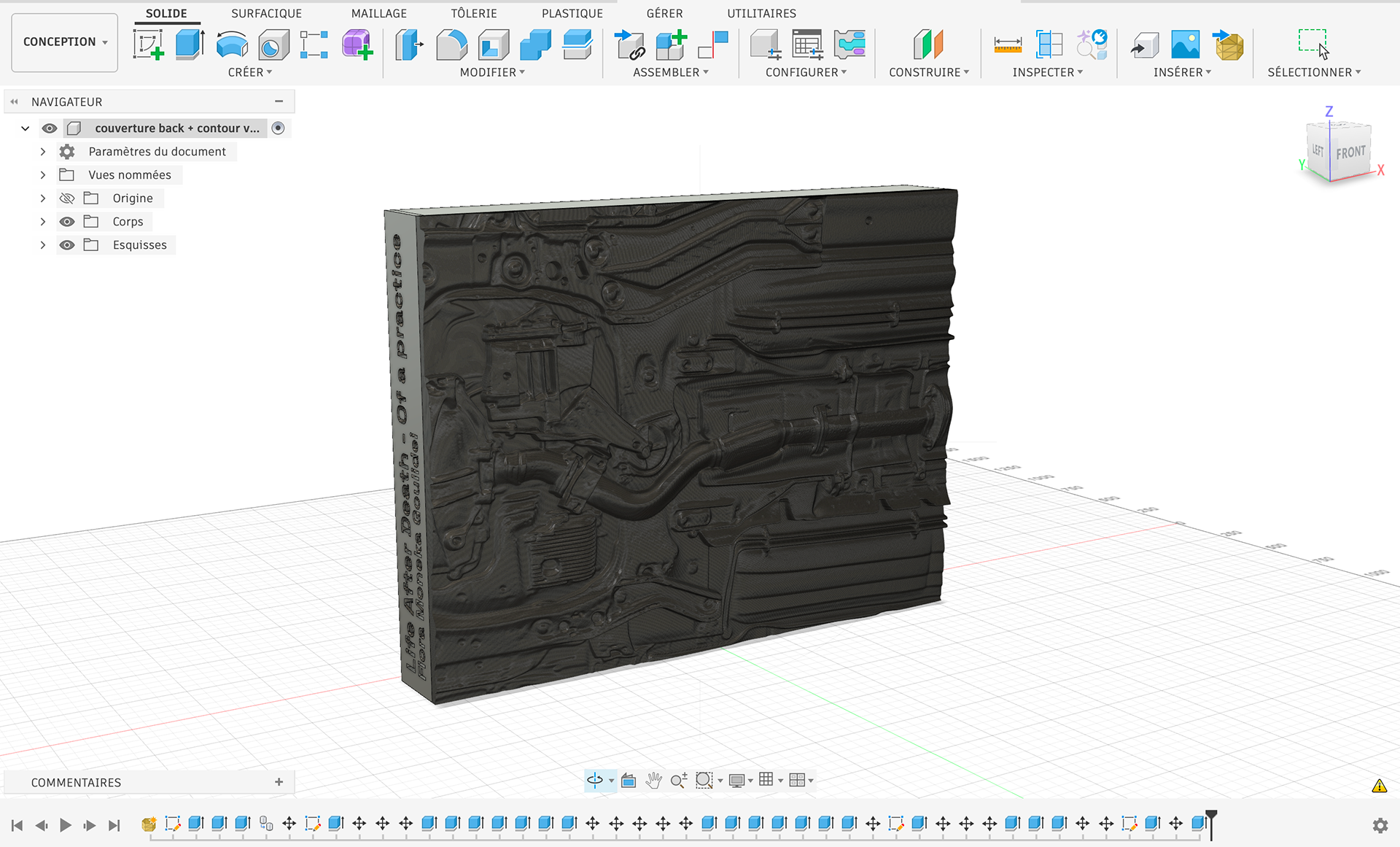Open the MODIFIER dropdown menu
The height and width of the screenshot is (847, 1400).
click(492, 72)
